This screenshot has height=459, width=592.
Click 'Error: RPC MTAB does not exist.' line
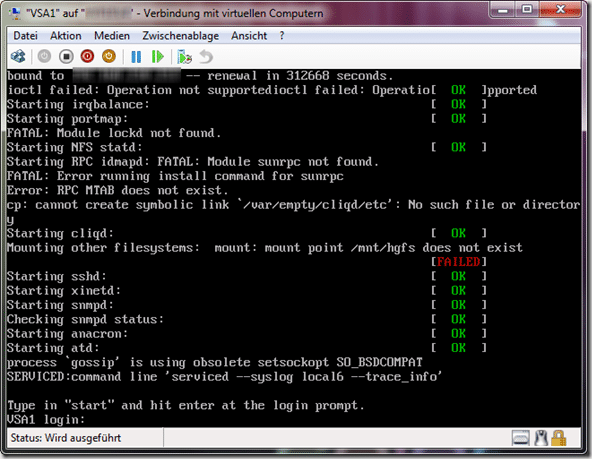point(117,190)
